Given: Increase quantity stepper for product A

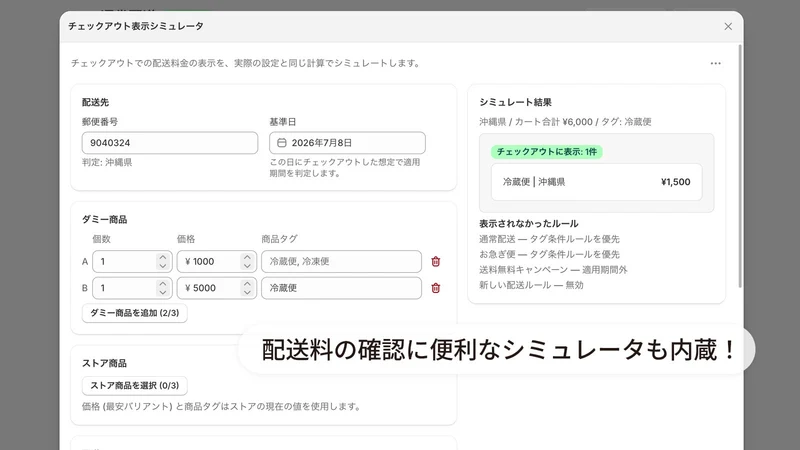Looking at the screenshot, I should point(163,257).
